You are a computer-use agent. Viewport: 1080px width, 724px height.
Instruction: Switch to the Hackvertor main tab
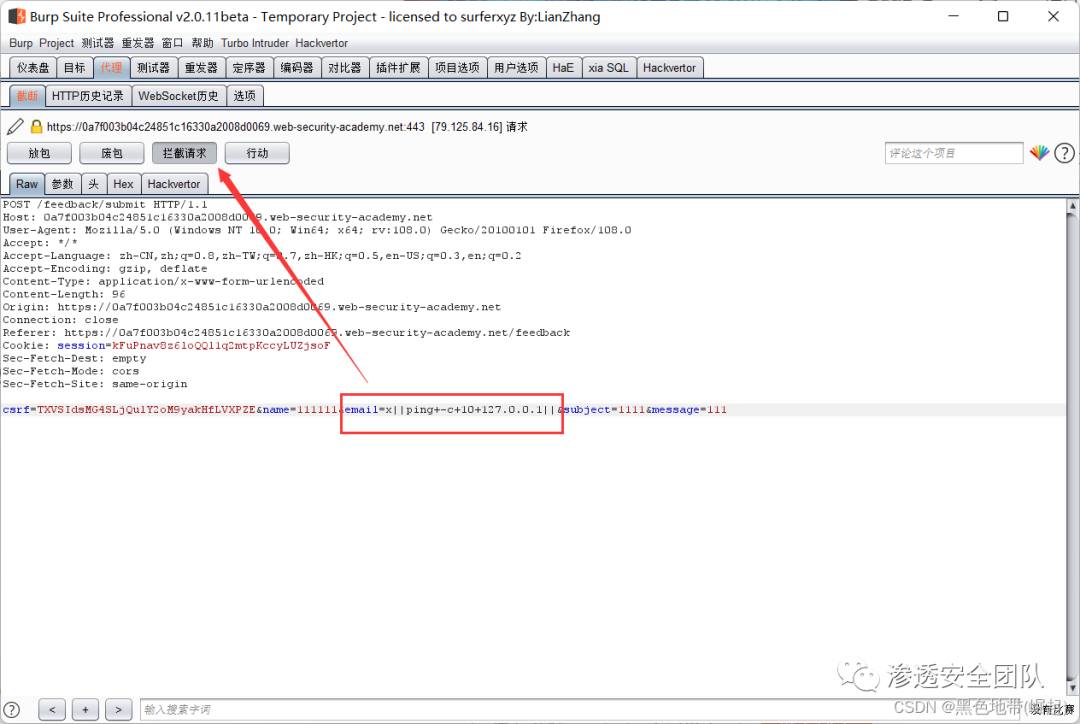pyautogui.click(x=669, y=68)
